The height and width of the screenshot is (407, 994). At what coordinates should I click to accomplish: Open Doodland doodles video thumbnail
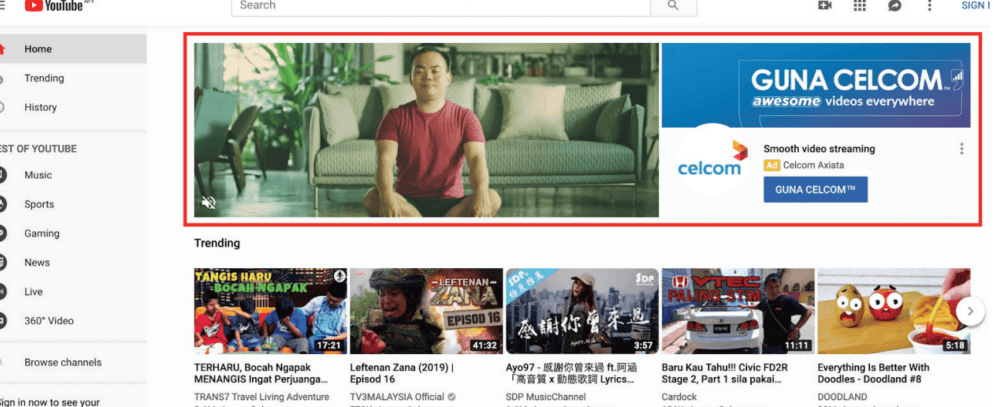click(x=894, y=311)
